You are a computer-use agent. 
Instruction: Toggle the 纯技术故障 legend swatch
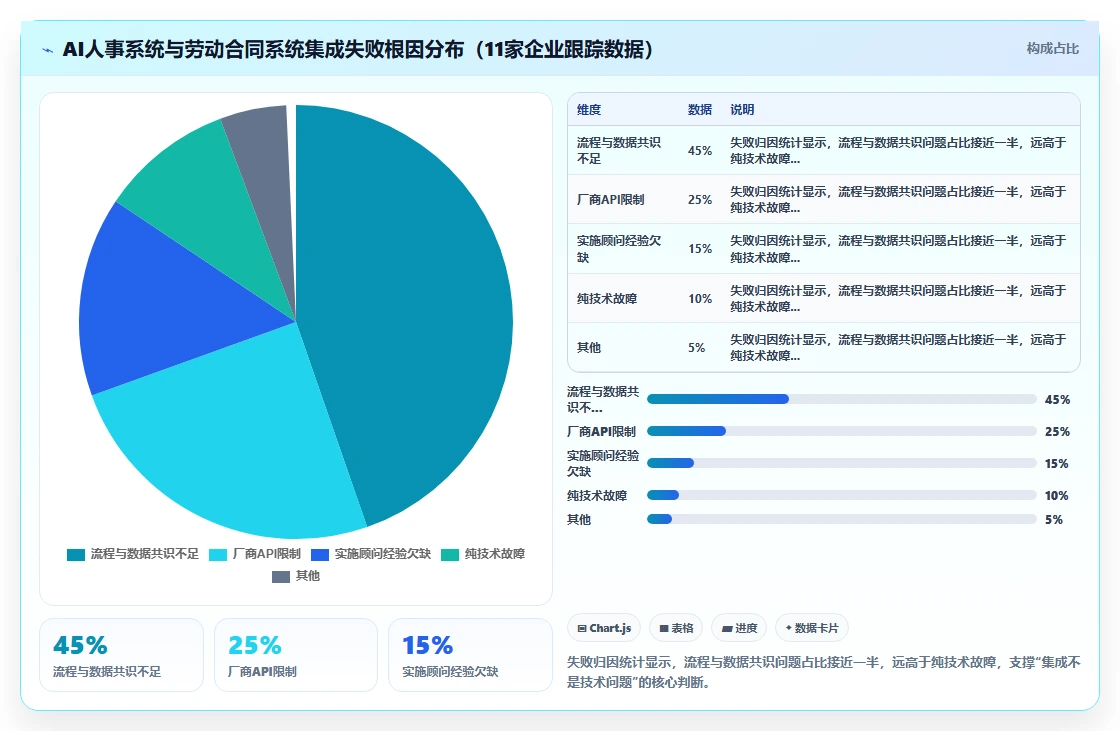(450, 555)
